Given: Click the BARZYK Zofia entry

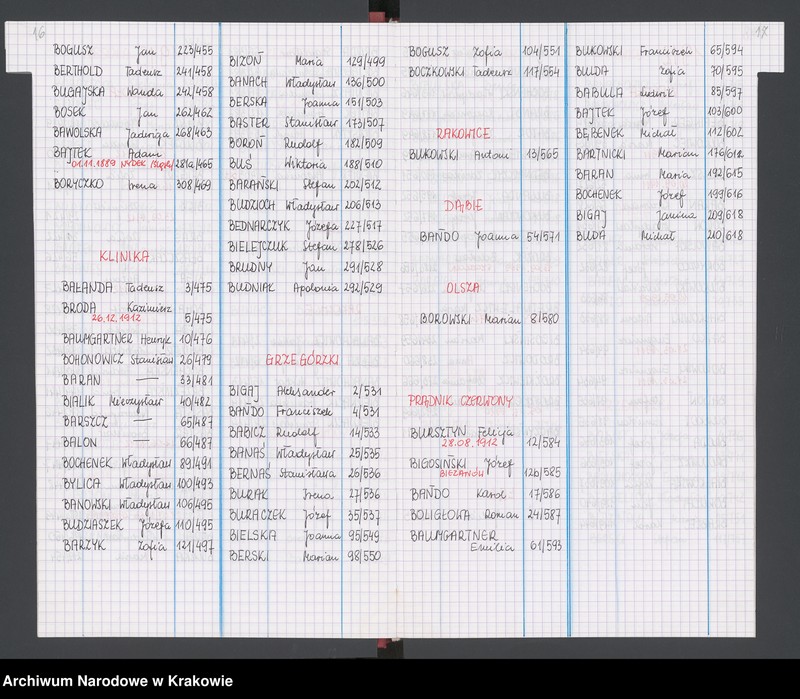Looking at the screenshot, I should (x=137, y=546).
